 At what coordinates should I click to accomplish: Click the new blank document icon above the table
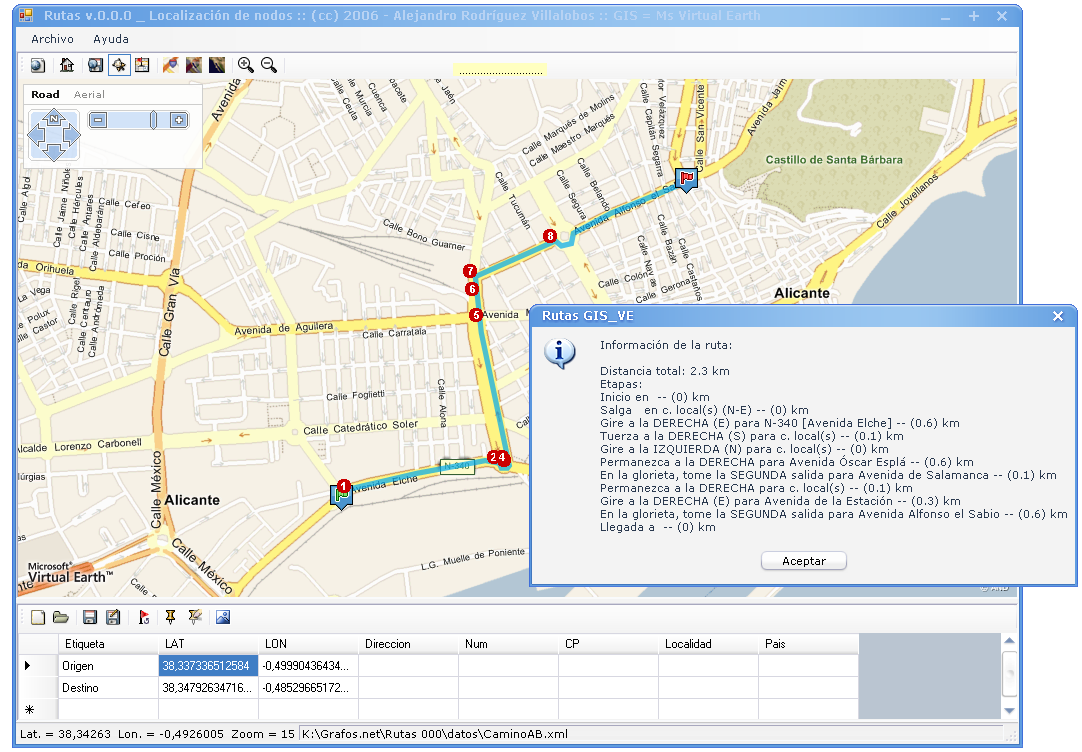point(38,618)
